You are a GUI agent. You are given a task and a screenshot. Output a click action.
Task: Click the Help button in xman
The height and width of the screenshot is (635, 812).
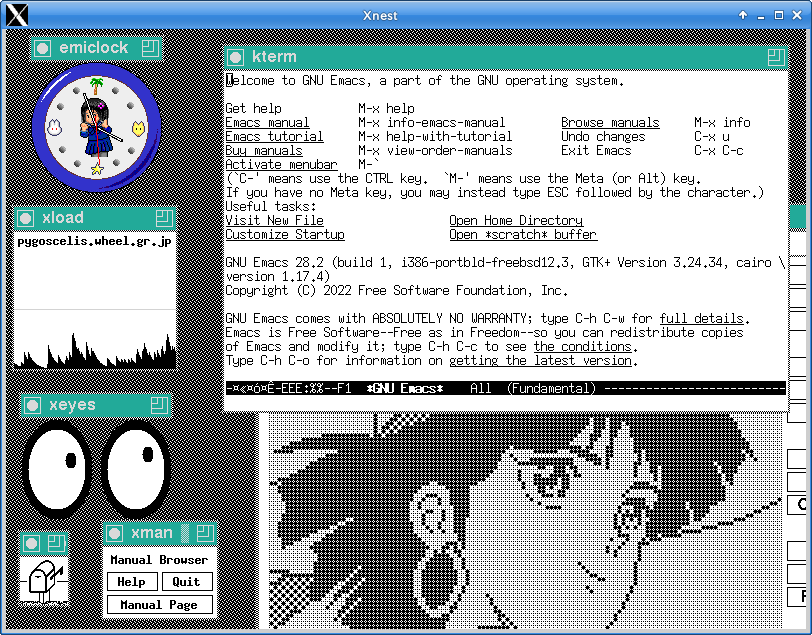coord(132,582)
